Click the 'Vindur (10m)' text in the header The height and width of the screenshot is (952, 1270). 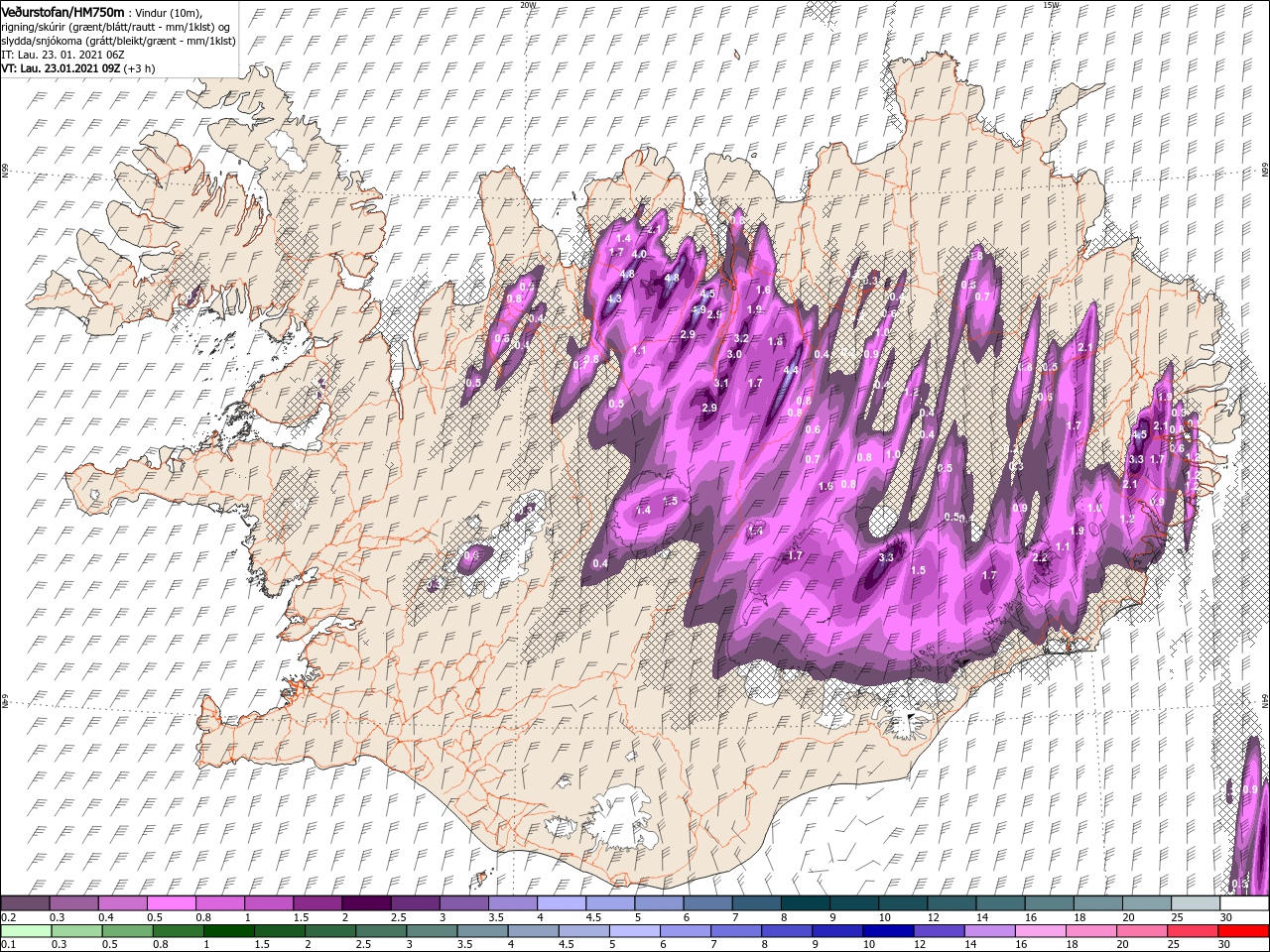(x=167, y=12)
